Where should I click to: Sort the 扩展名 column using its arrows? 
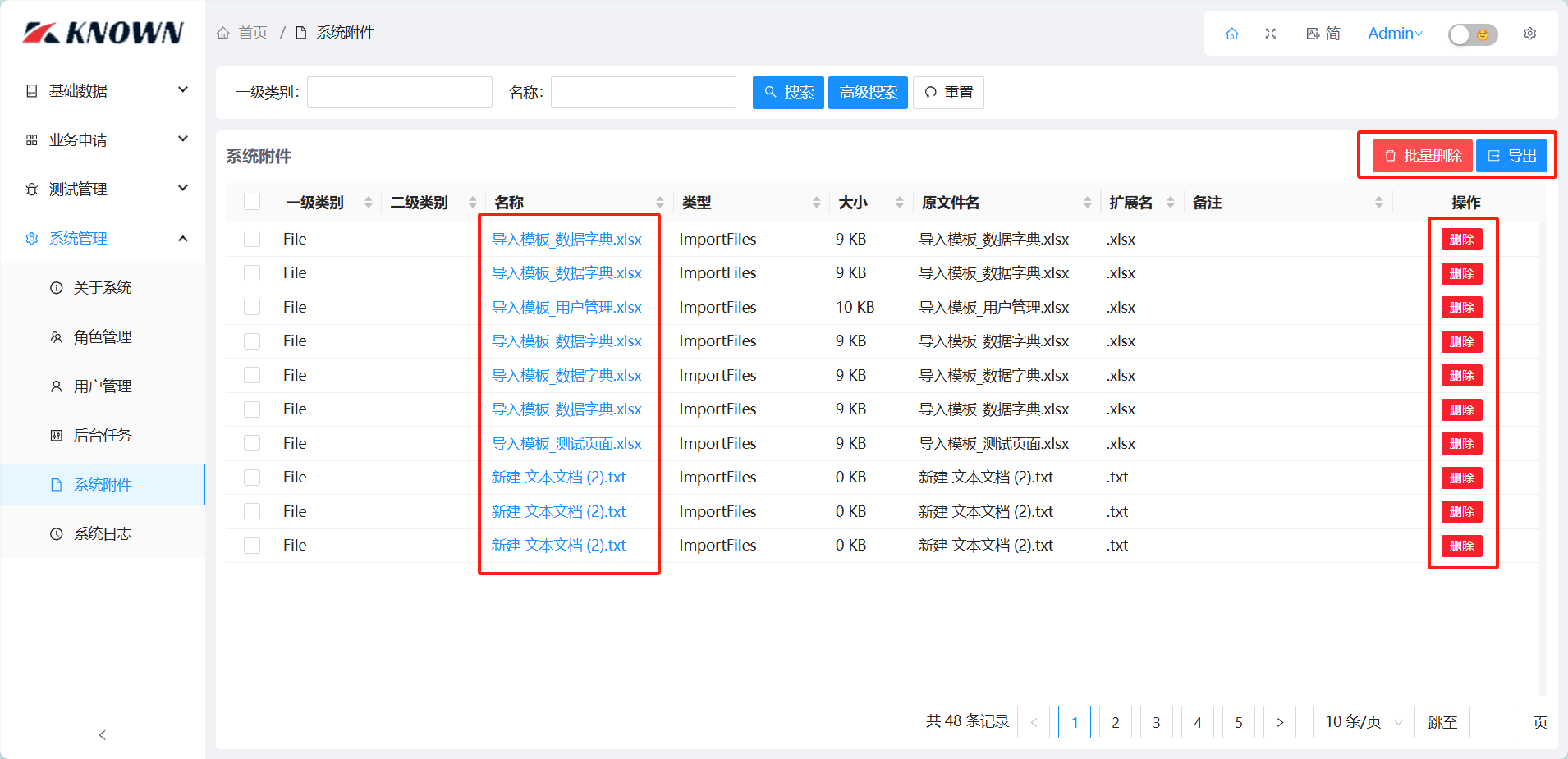tap(1170, 203)
